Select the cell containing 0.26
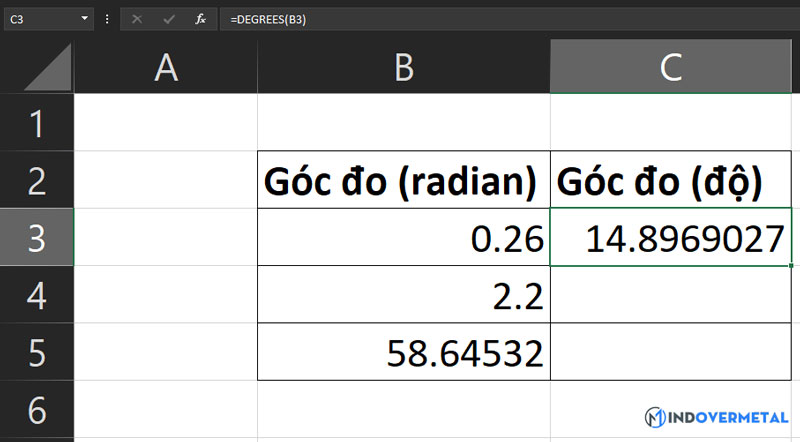The width and height of the screenshot is (800, 442). tap(404, 237)
